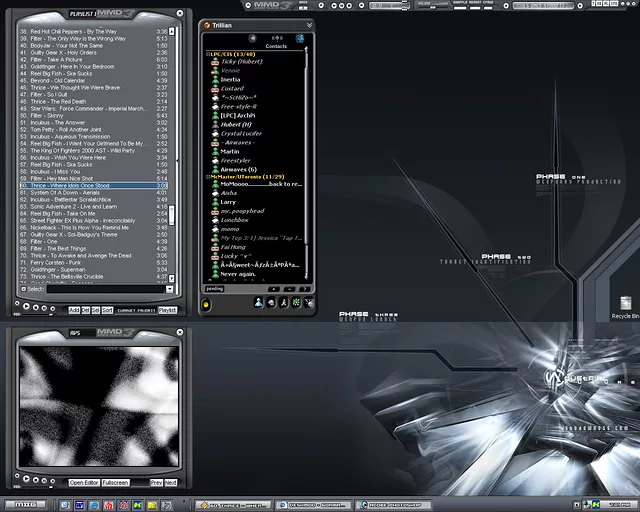Select contact 'Never again.' in Trillian
Viewport: 640px width, 512px height.
pos(238,274)
